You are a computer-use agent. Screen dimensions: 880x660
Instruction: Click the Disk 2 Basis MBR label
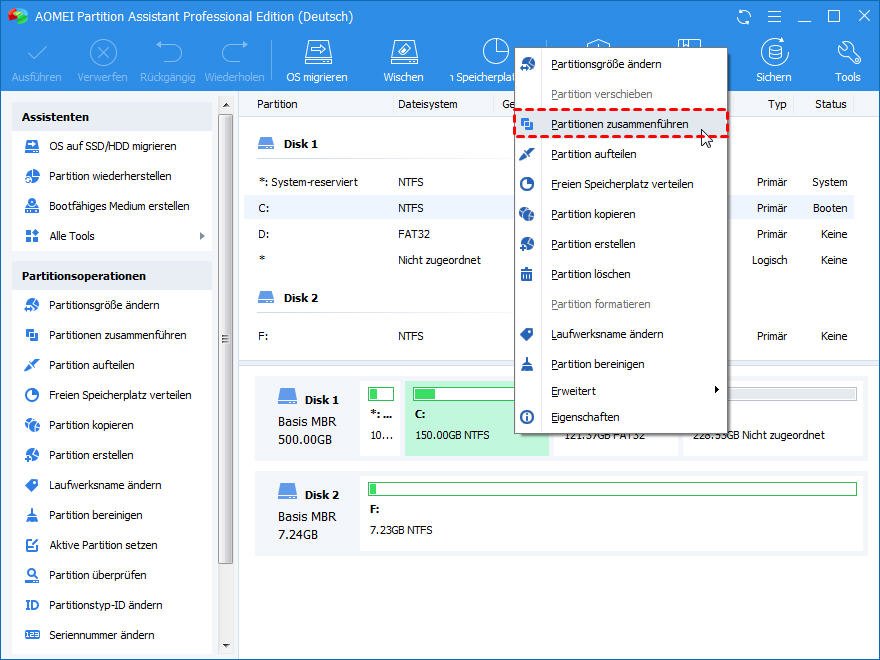click(x=308, y=514)
